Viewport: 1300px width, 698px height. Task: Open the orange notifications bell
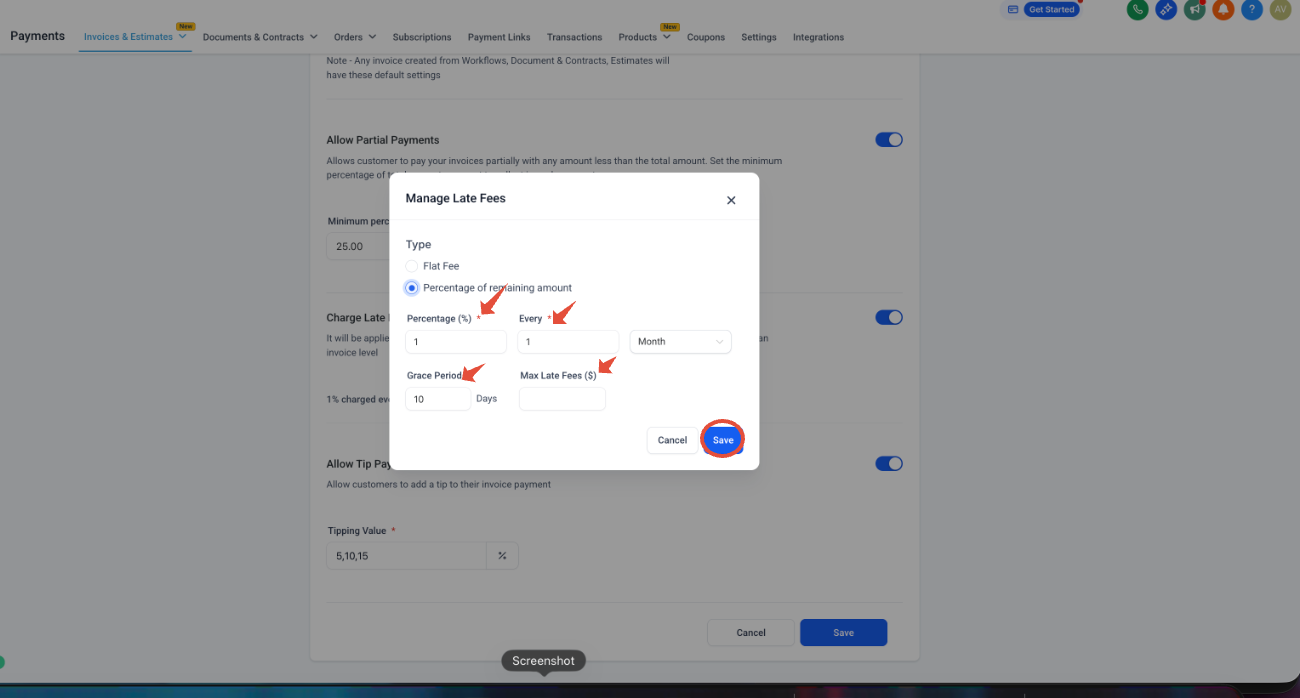pyautogui.click(x=1223, y=9)
